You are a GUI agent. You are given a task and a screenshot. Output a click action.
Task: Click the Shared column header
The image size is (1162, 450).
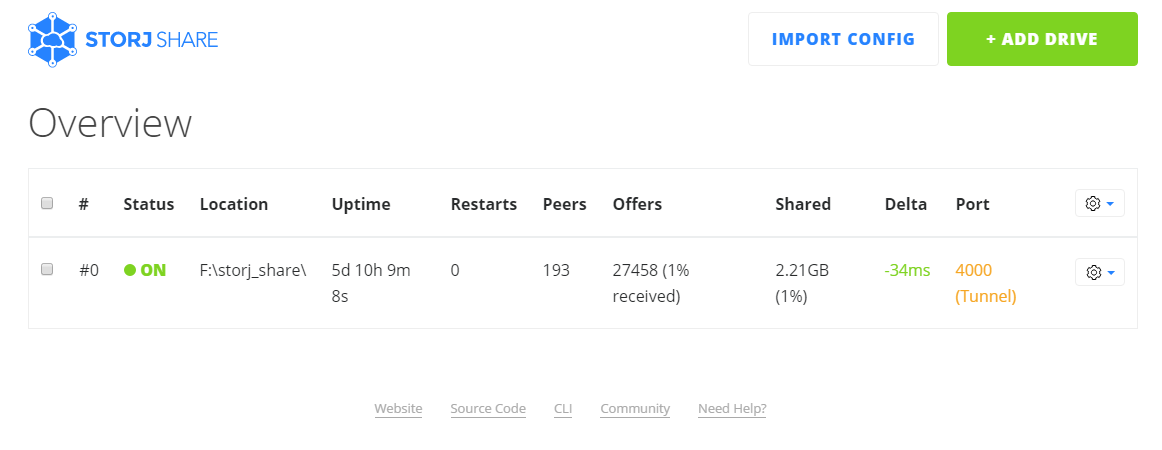(x=803, y=204)
